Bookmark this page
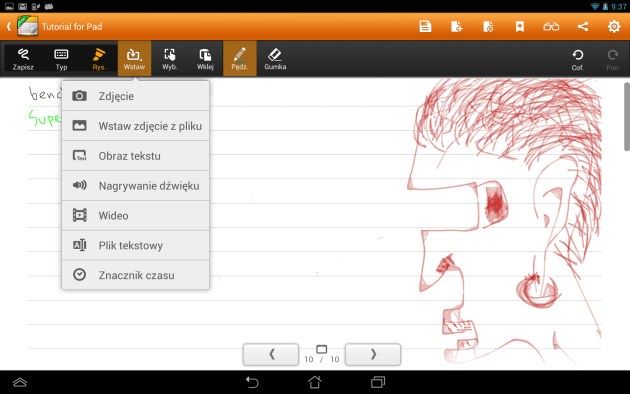Image resolution: width=630 pixels, height=394 pixels. click(520, 27)
